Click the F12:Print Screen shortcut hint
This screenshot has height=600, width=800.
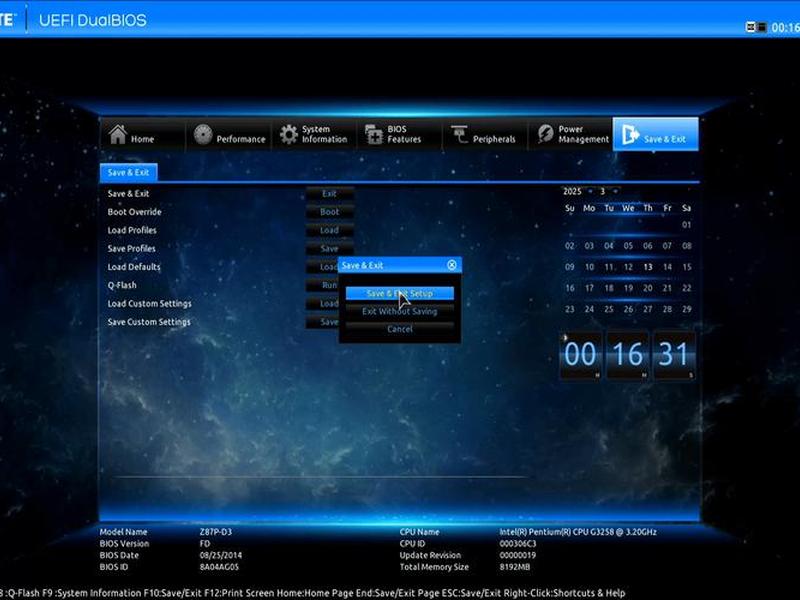click(x=239, y=593)
